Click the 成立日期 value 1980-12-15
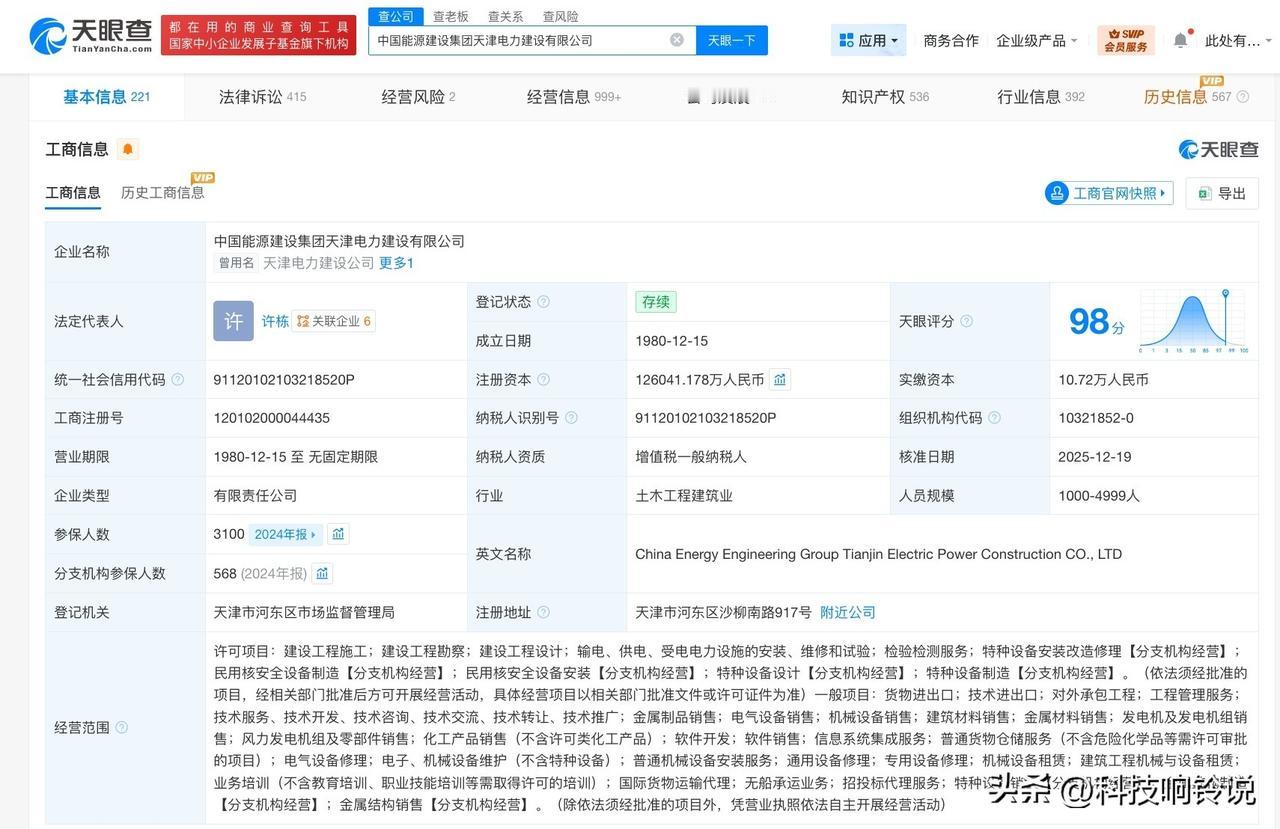The image size is (1280, 829). click(672, 341)
